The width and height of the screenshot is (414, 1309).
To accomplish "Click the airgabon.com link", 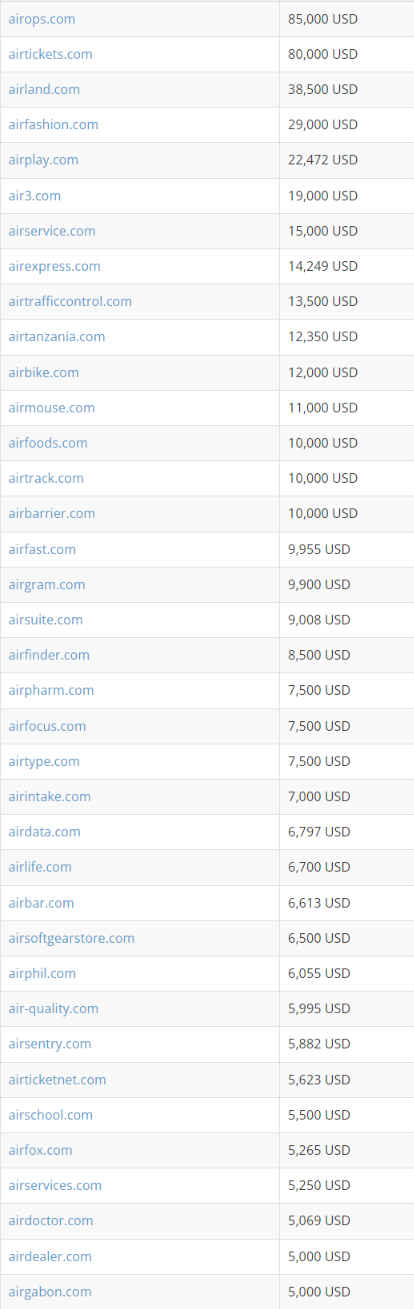I will 49,1292.
